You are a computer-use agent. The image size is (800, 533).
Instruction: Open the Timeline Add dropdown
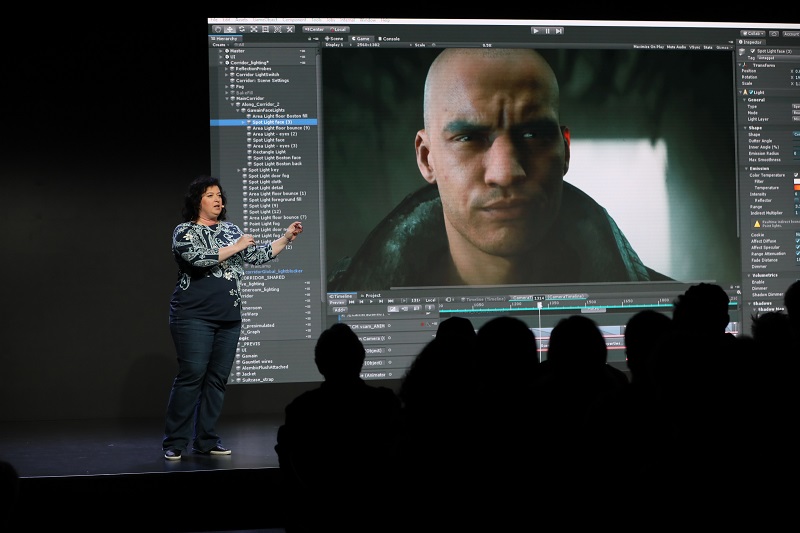point(339,310)
